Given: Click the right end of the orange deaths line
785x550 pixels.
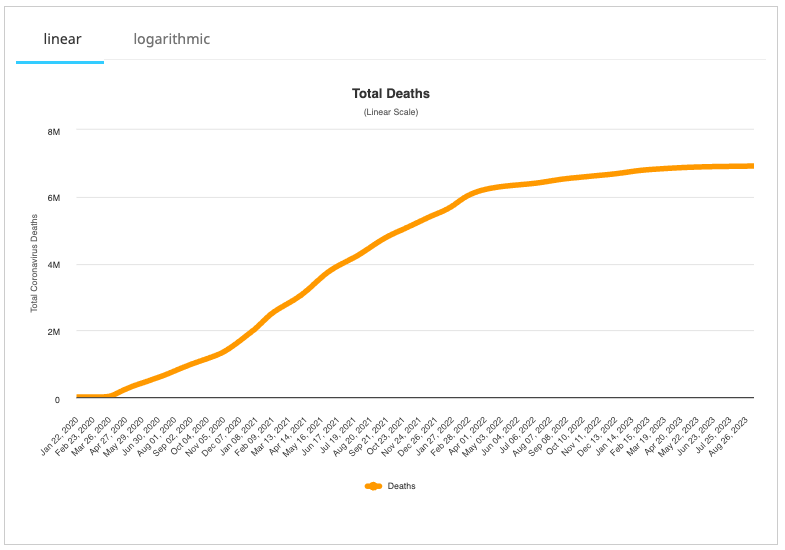Looking at the screenshot, I should tap(751, 166).
